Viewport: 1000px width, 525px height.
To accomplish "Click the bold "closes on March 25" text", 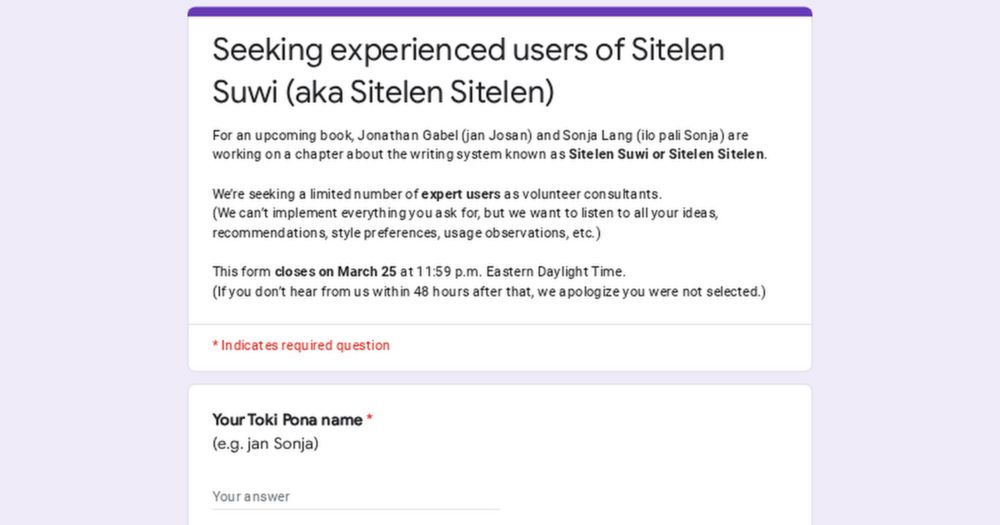I will 335,272.
